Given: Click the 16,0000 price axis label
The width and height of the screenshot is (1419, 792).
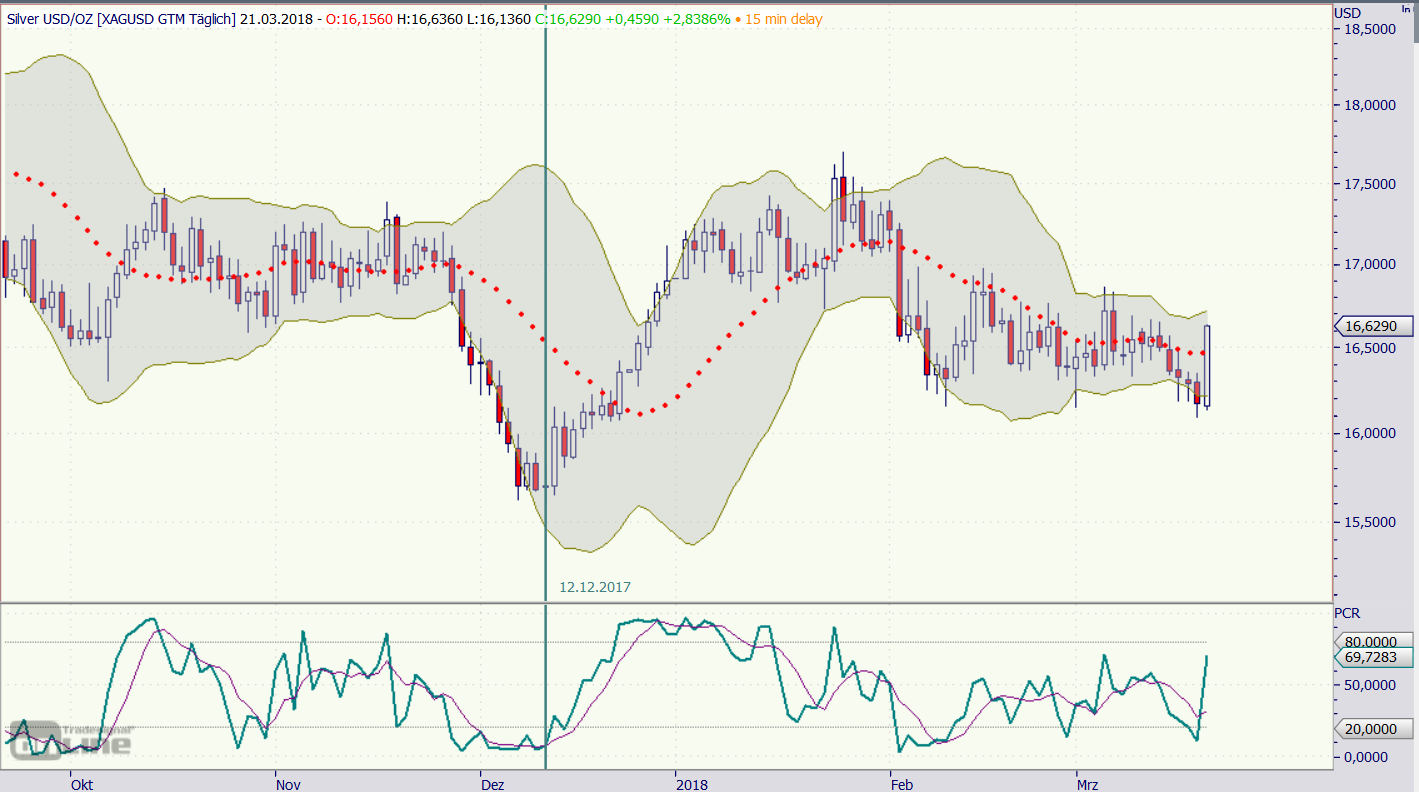Looking at the screenshot, I should (1369, 433).
